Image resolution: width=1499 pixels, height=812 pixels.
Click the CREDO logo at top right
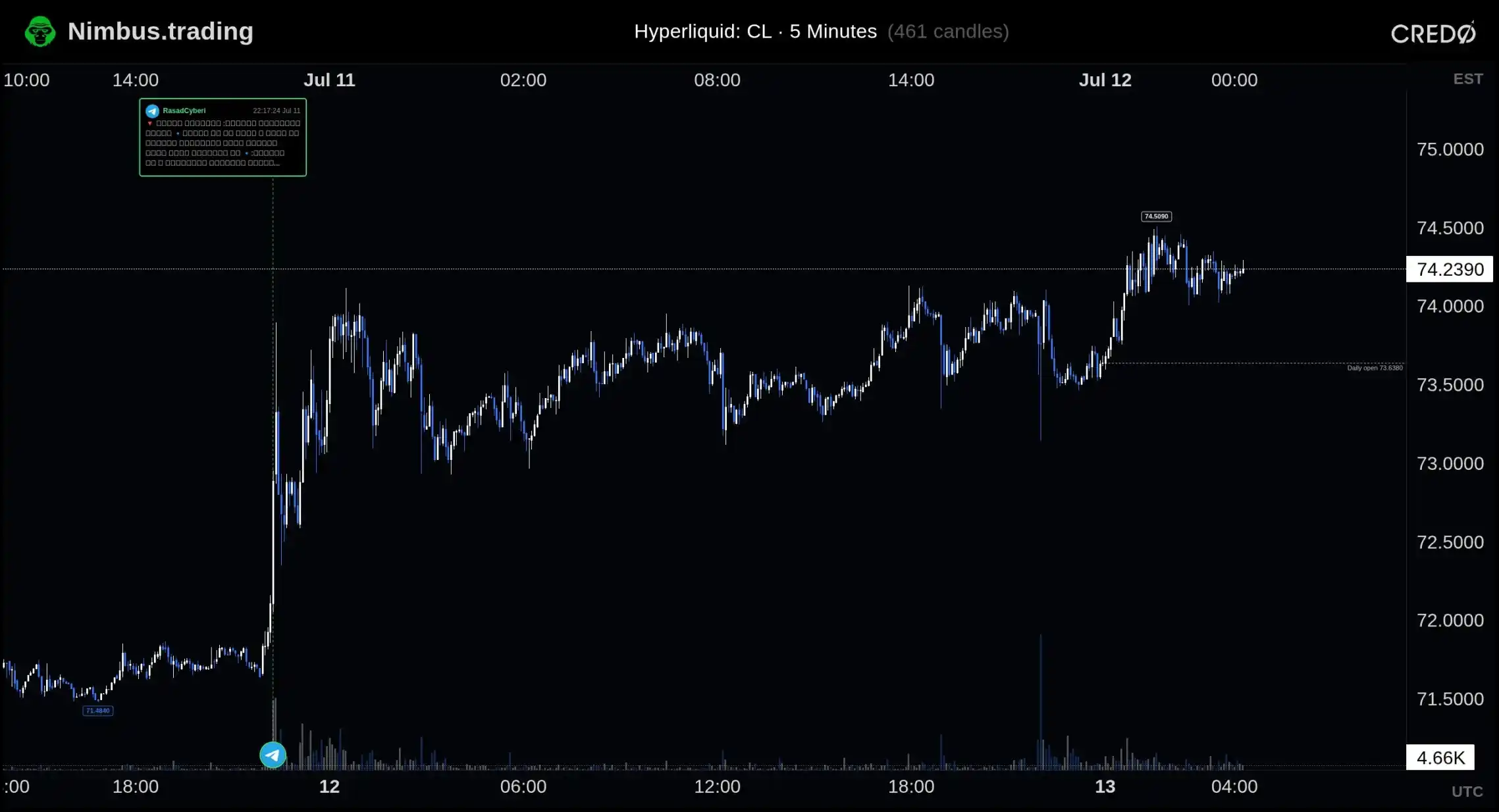tap(1433, 33)
